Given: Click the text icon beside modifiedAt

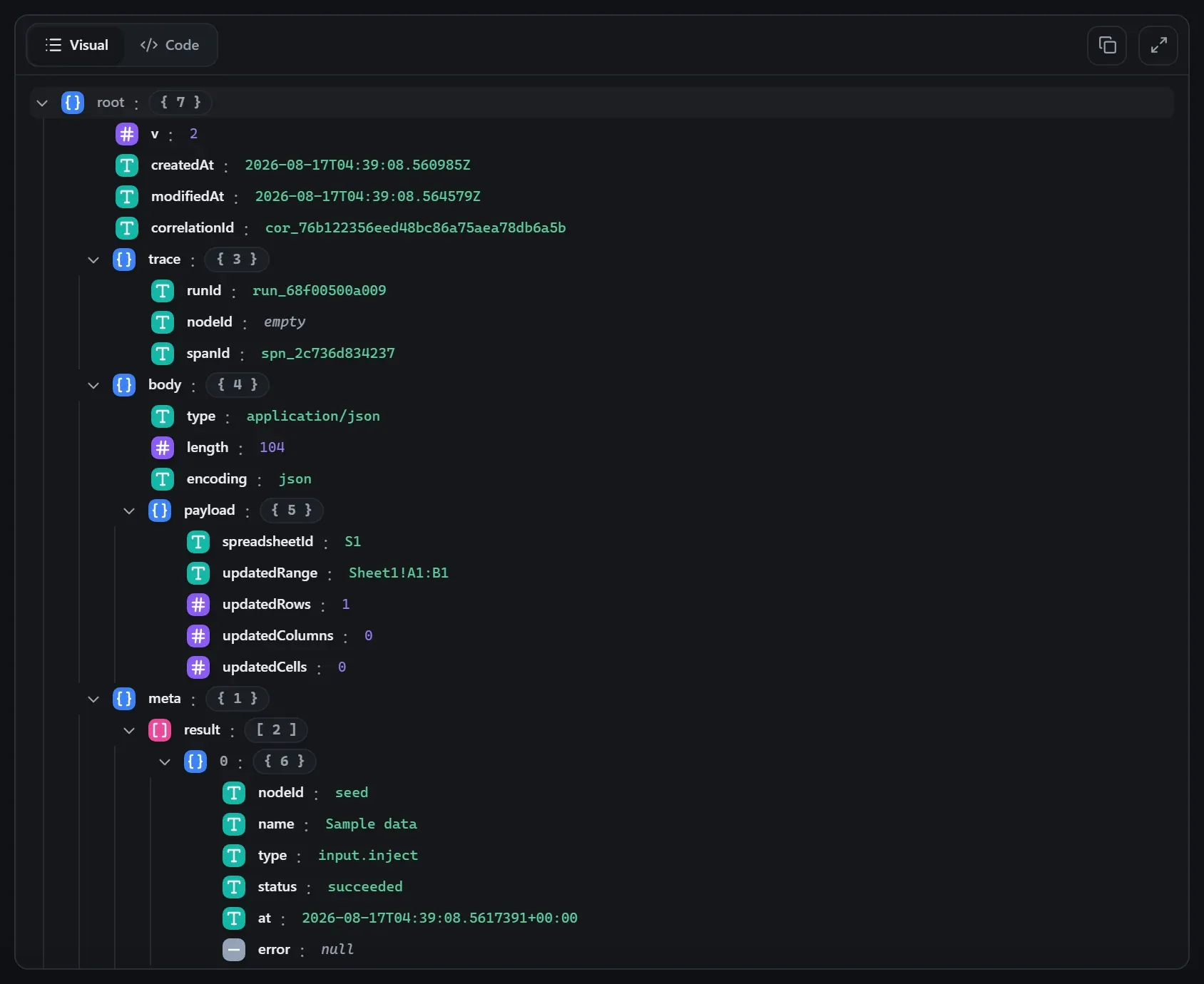Looking at the screenshot, I should [127, 197].
